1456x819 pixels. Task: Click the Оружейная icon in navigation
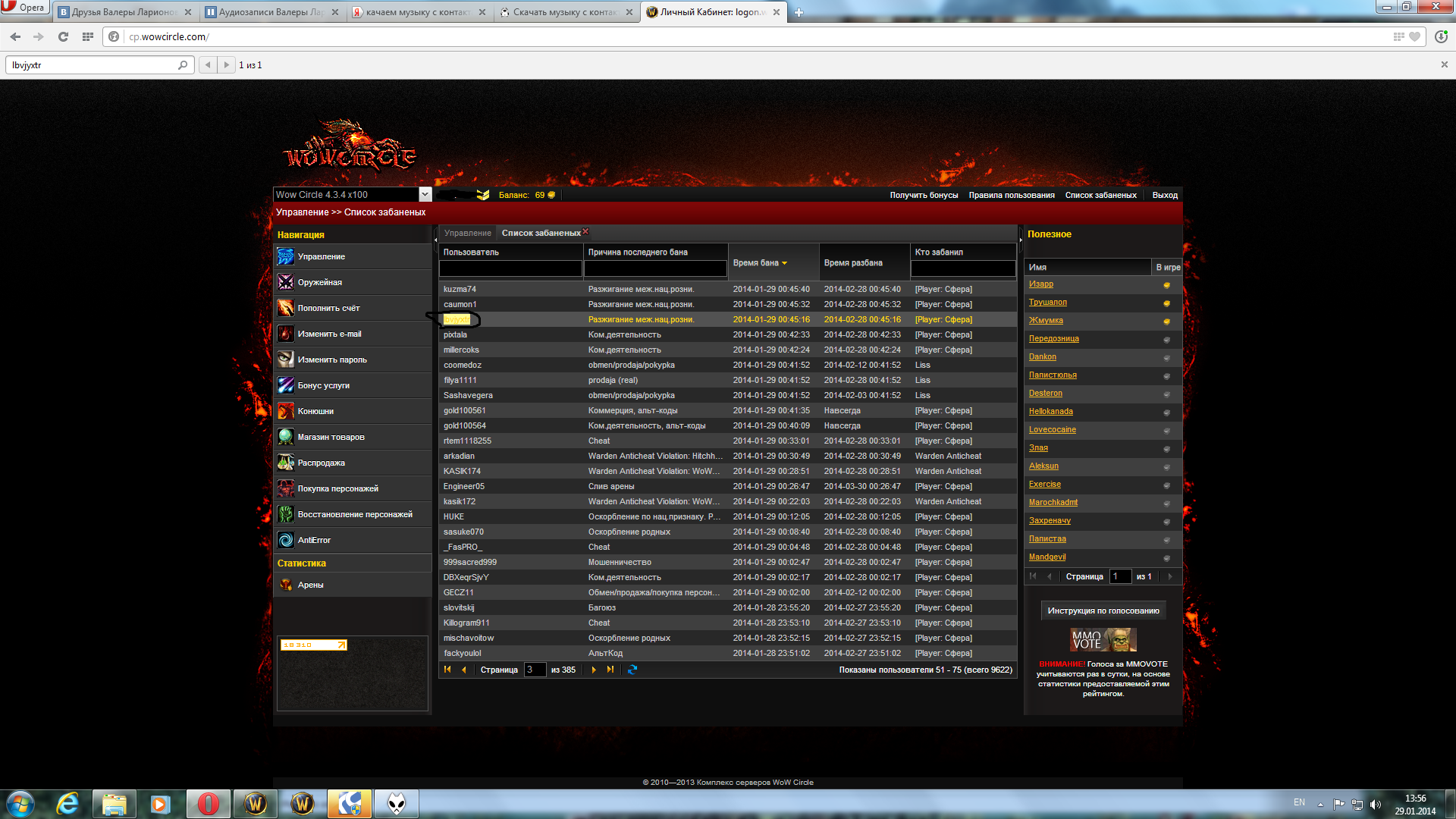pyautogui.click(x=285, y=282)
